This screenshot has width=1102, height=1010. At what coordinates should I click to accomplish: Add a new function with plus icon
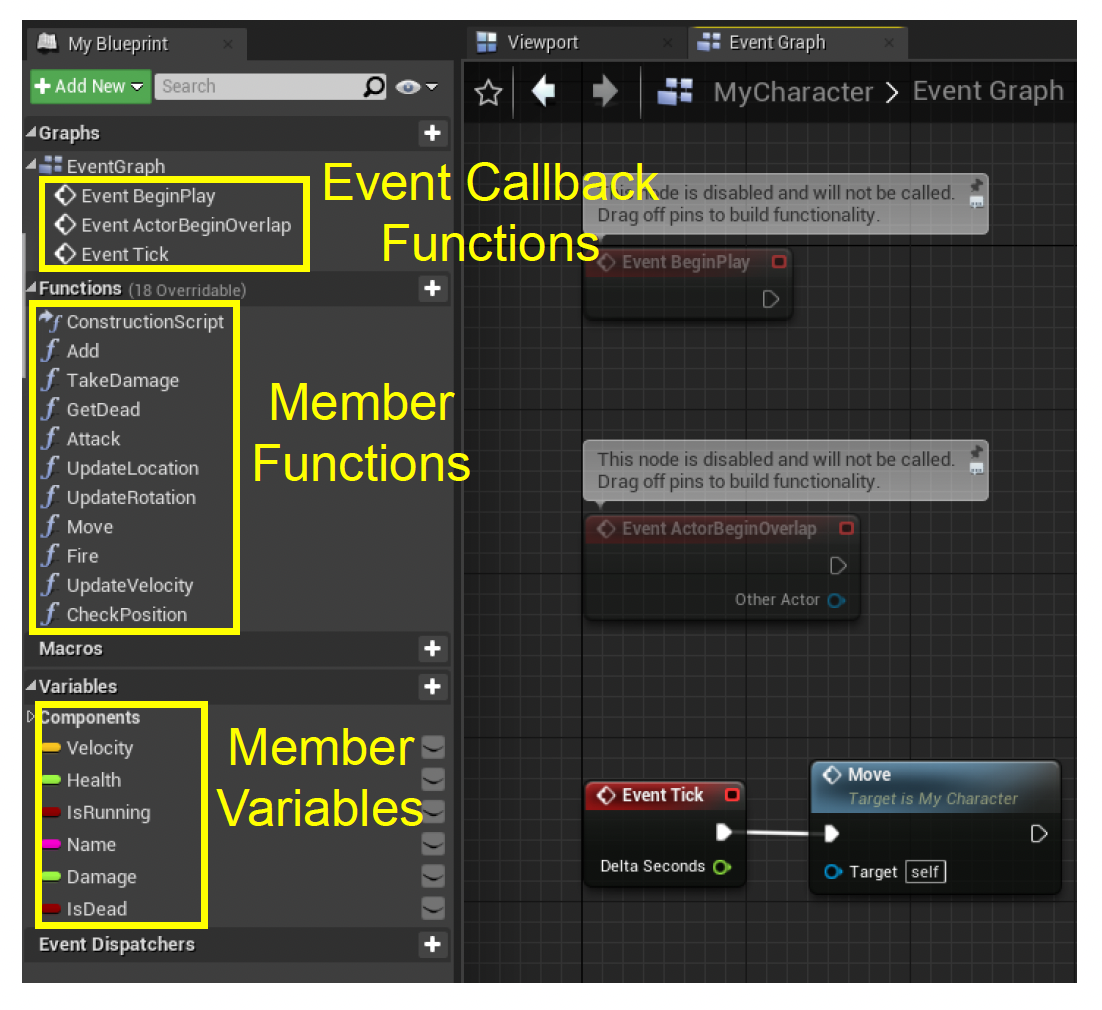coord(432,288)
